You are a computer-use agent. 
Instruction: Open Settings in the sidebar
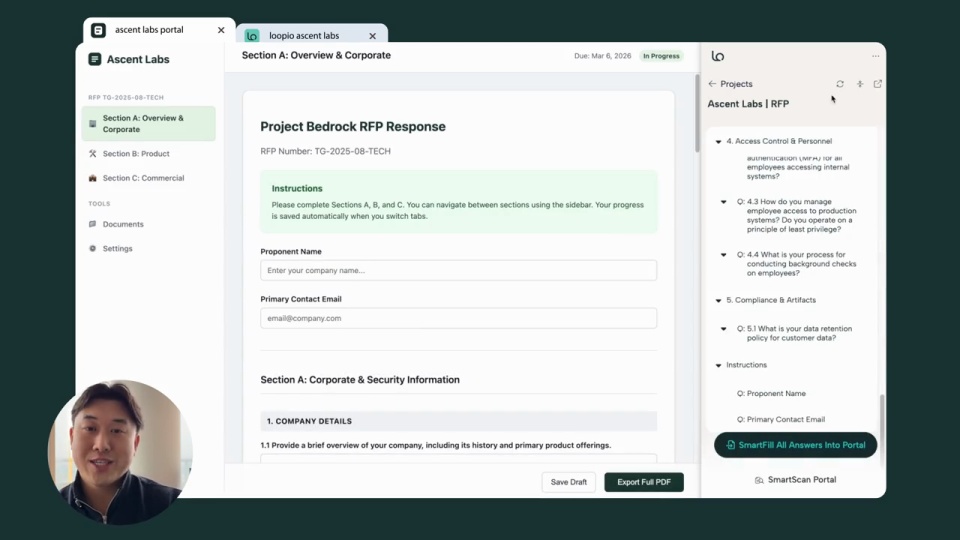click(149, 249)
